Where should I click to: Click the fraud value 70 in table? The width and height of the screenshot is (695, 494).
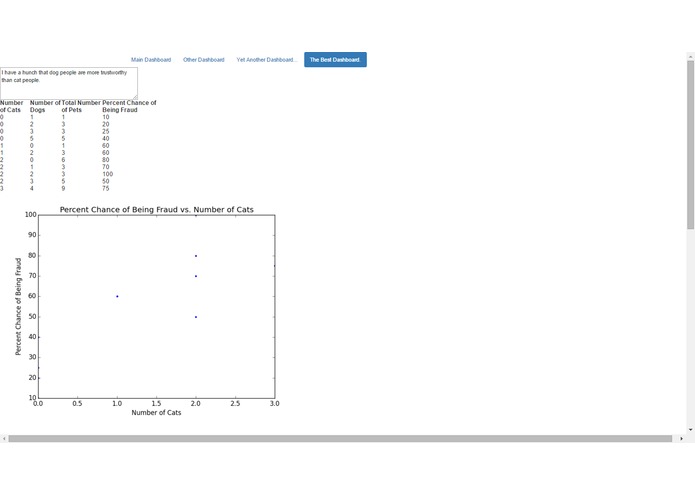click(105, 167)
